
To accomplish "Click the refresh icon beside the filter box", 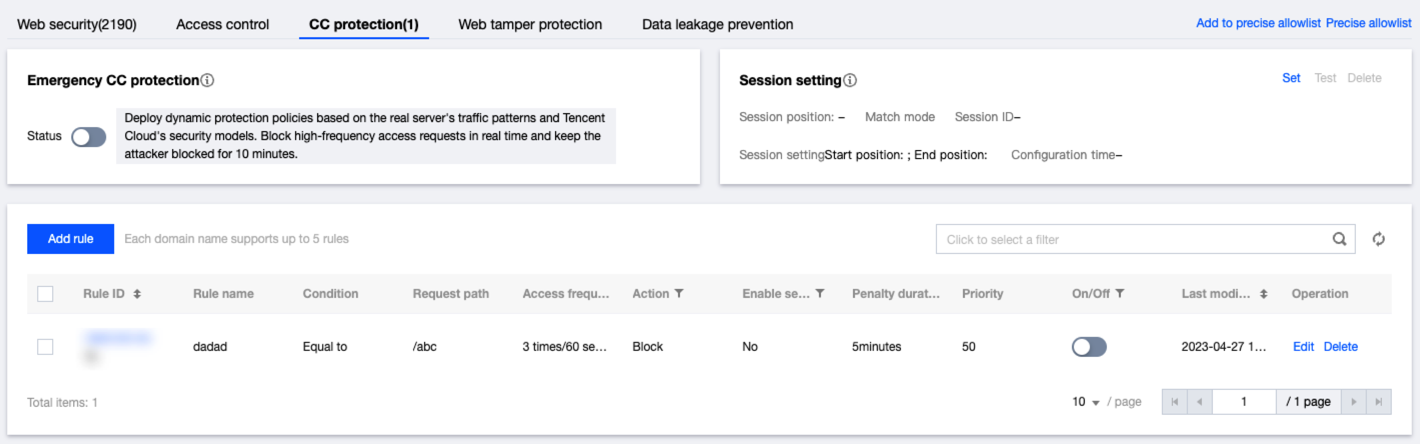I will click(1378, 239).
